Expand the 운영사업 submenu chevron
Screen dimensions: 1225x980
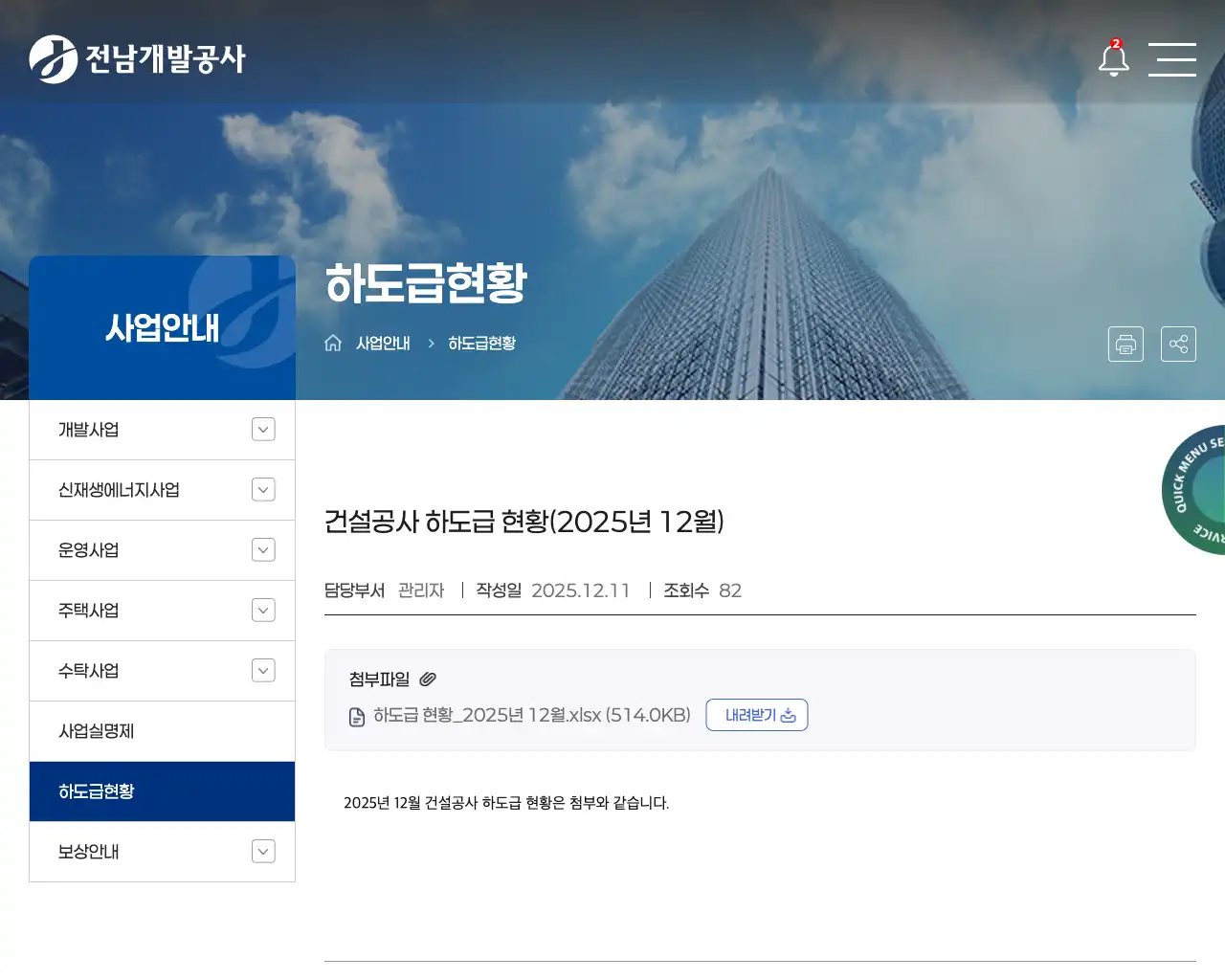(263, 550)
